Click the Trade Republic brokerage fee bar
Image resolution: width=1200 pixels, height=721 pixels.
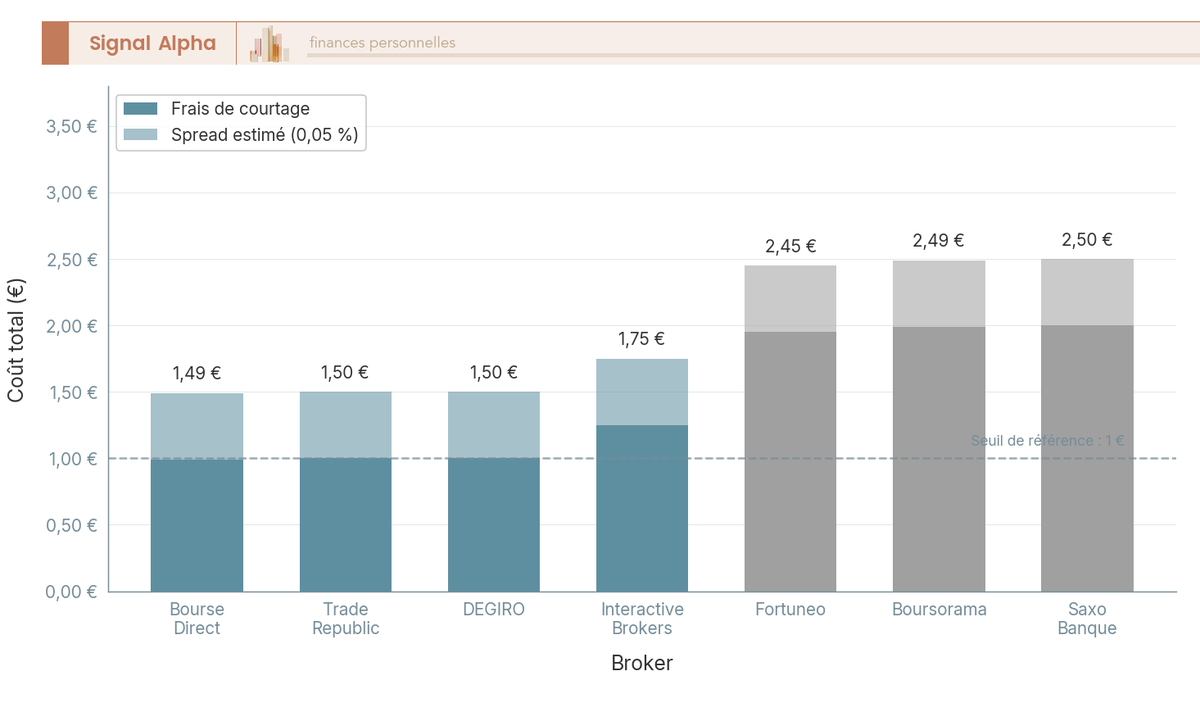pos(345,525)
